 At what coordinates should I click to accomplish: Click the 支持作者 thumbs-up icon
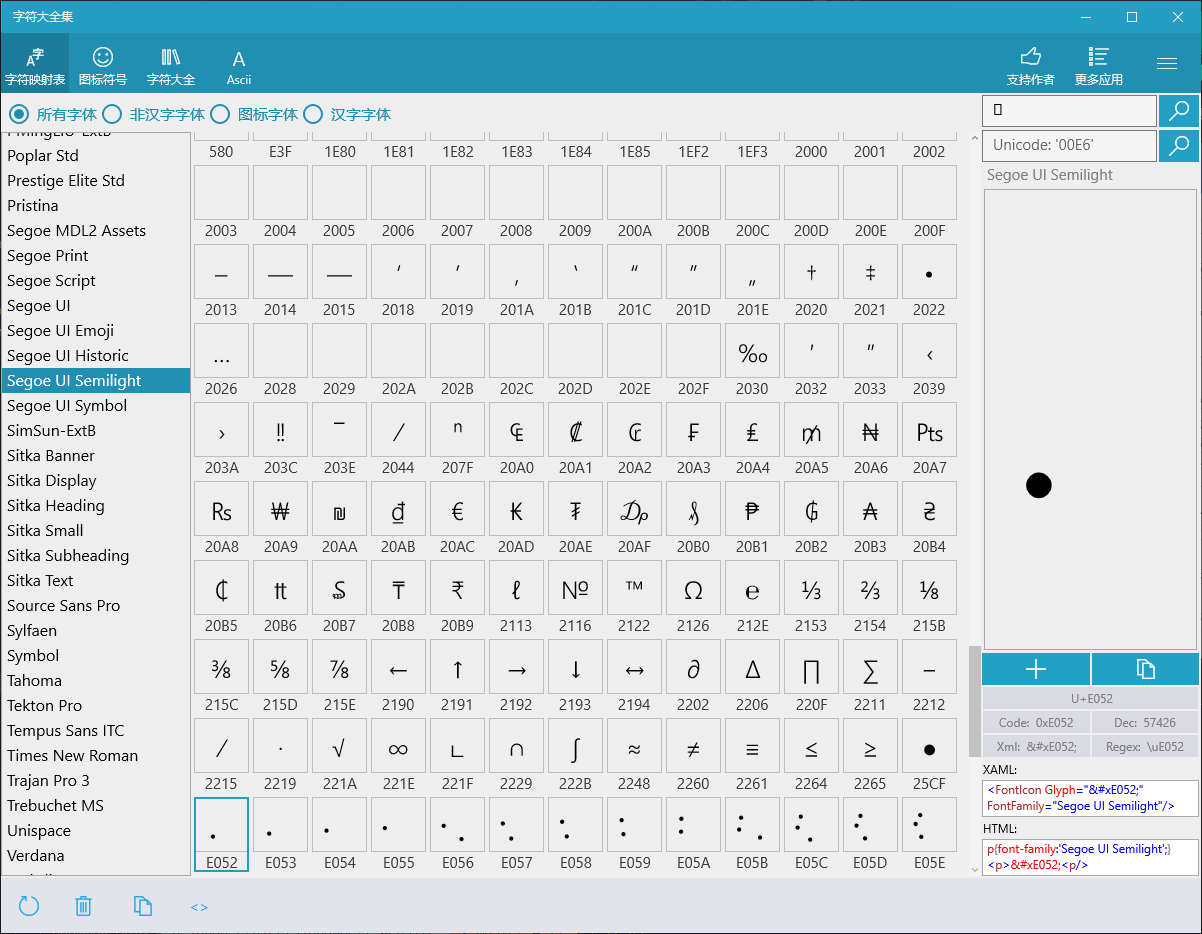click(1030, 63)
